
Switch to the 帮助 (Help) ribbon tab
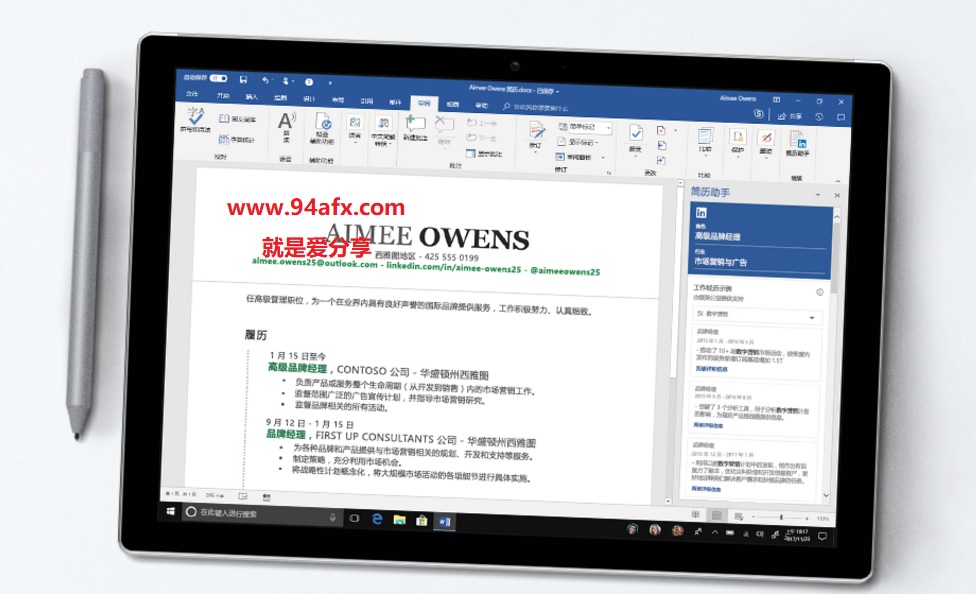(481, 105)
